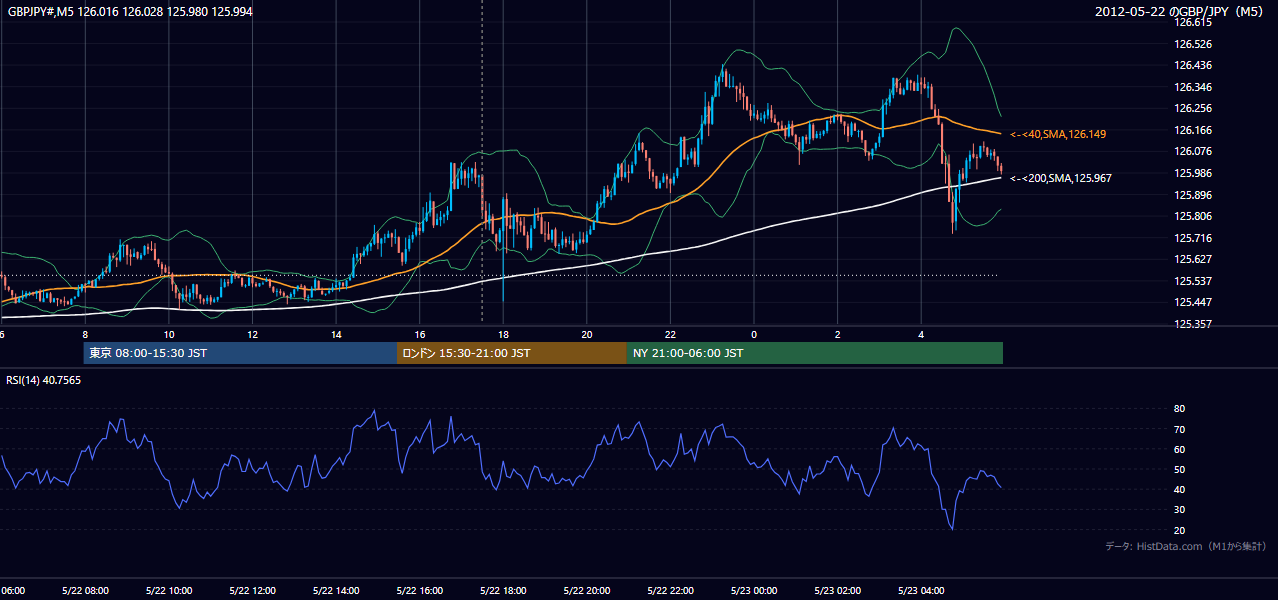Click the 5/22 12:00 time axis label
The image size is (1278, 600).
[x=252, y=590]
